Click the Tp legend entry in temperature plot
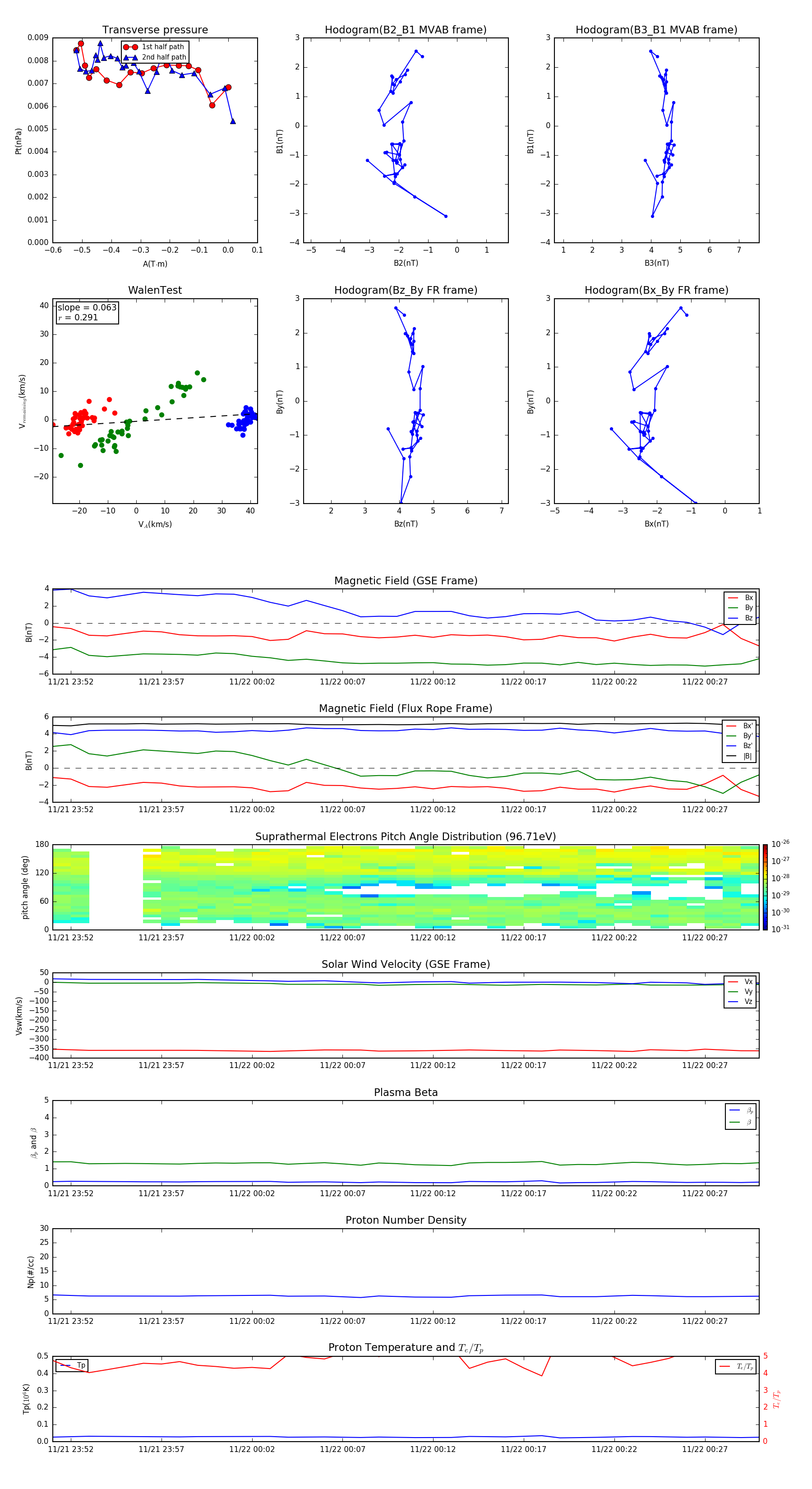 pyautogui.click(x=72, y=1366)
